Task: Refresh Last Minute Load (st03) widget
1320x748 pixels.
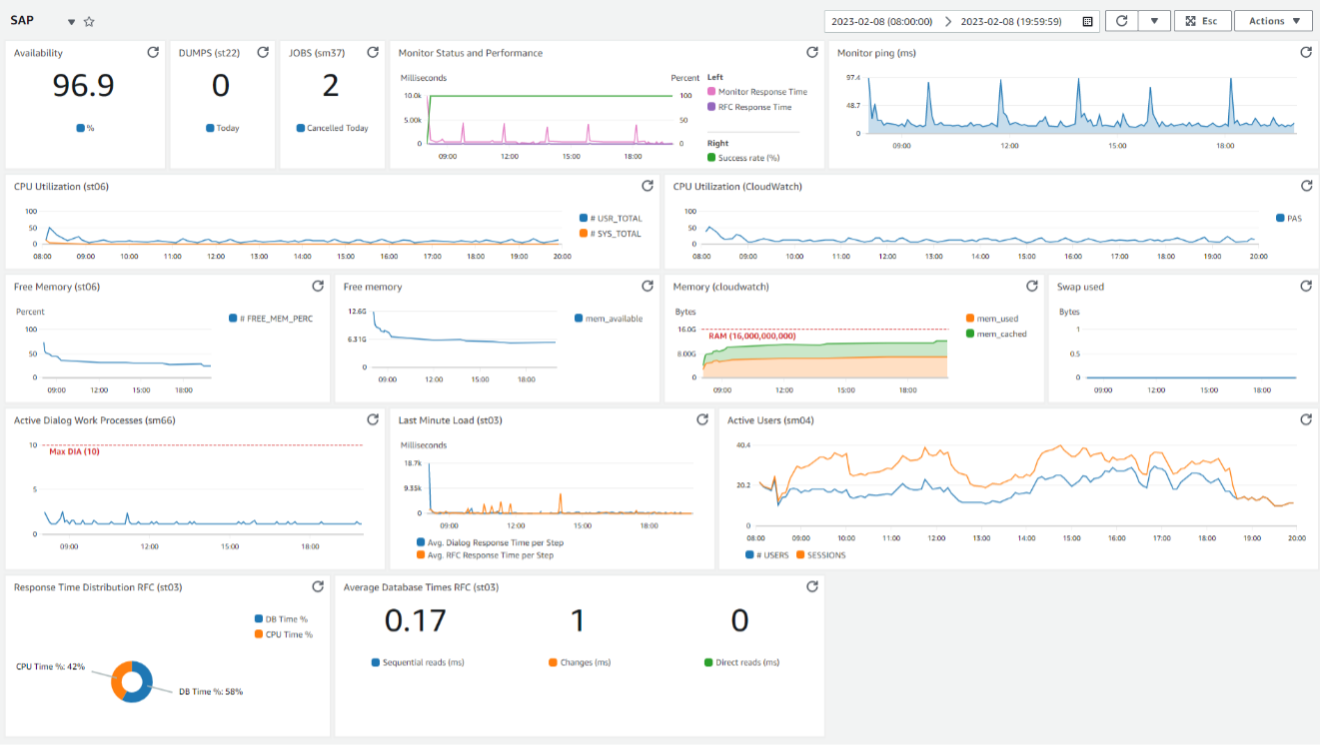Action: 702,420
